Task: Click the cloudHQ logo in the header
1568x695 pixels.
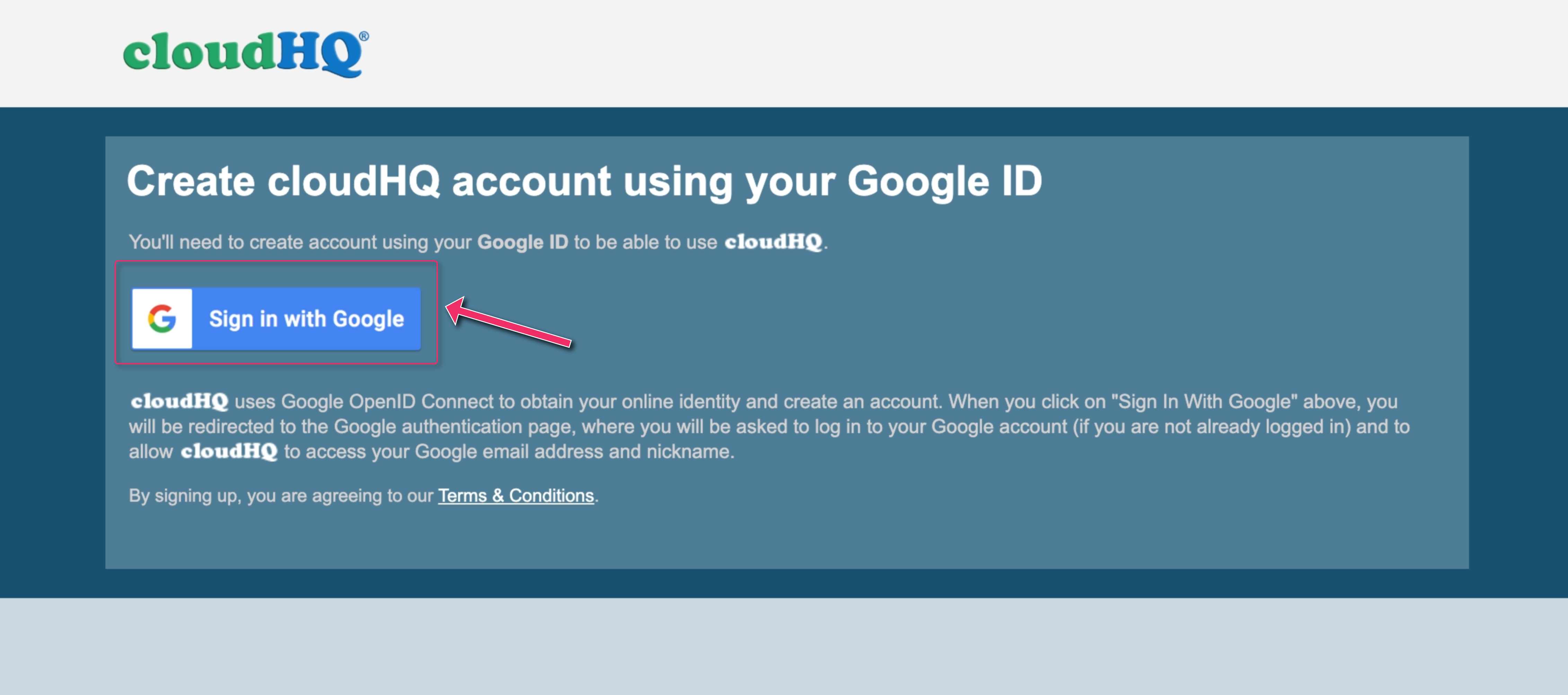Action: 245,54
